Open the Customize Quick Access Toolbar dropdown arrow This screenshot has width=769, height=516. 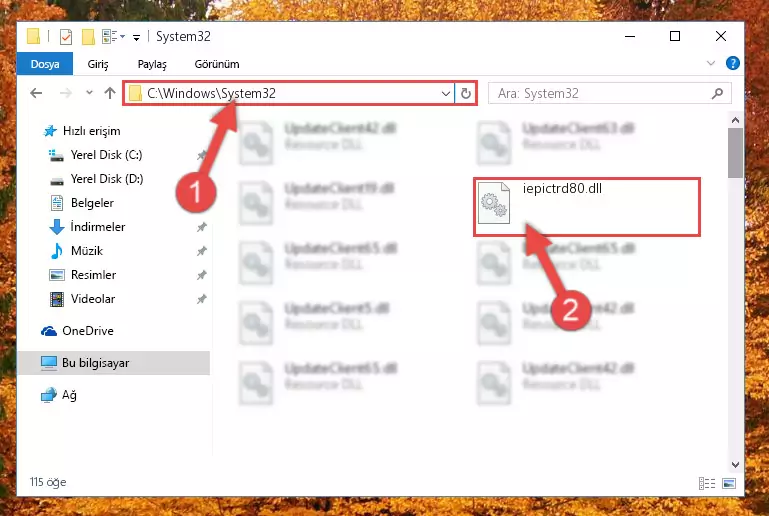(x=136, y=37)
